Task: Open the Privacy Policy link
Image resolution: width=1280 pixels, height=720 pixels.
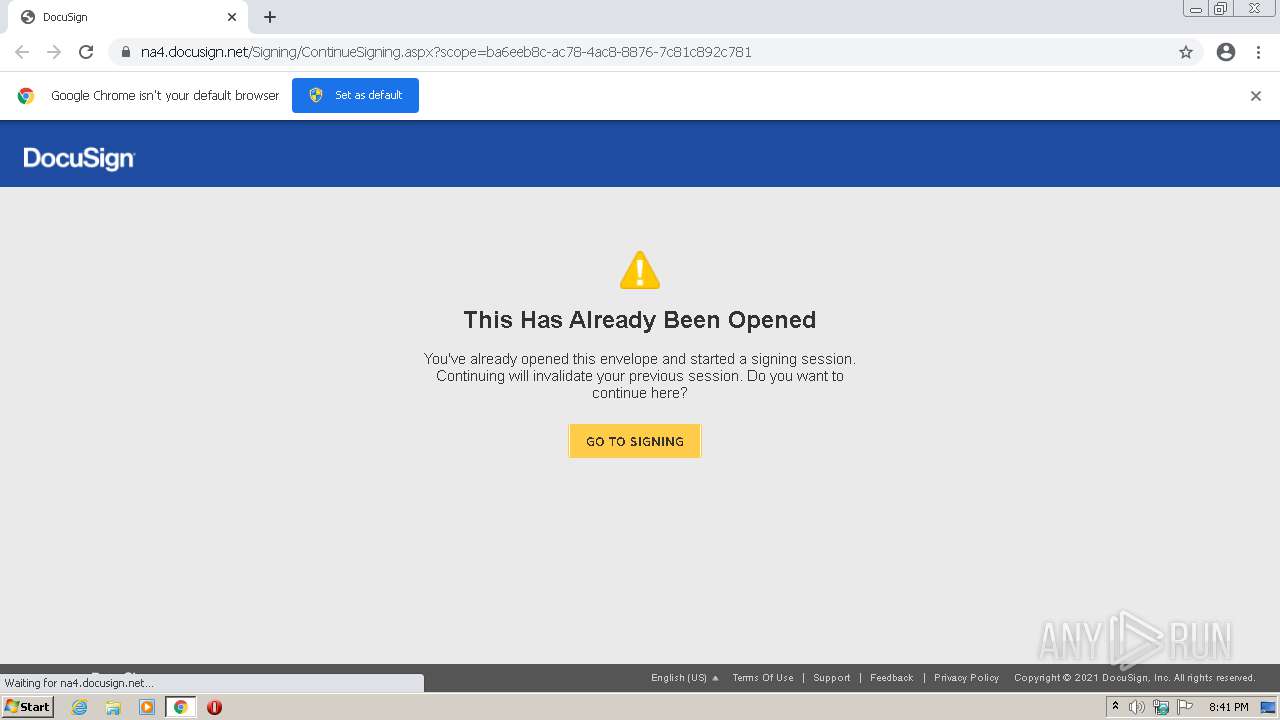Action: tap(967, 678)
